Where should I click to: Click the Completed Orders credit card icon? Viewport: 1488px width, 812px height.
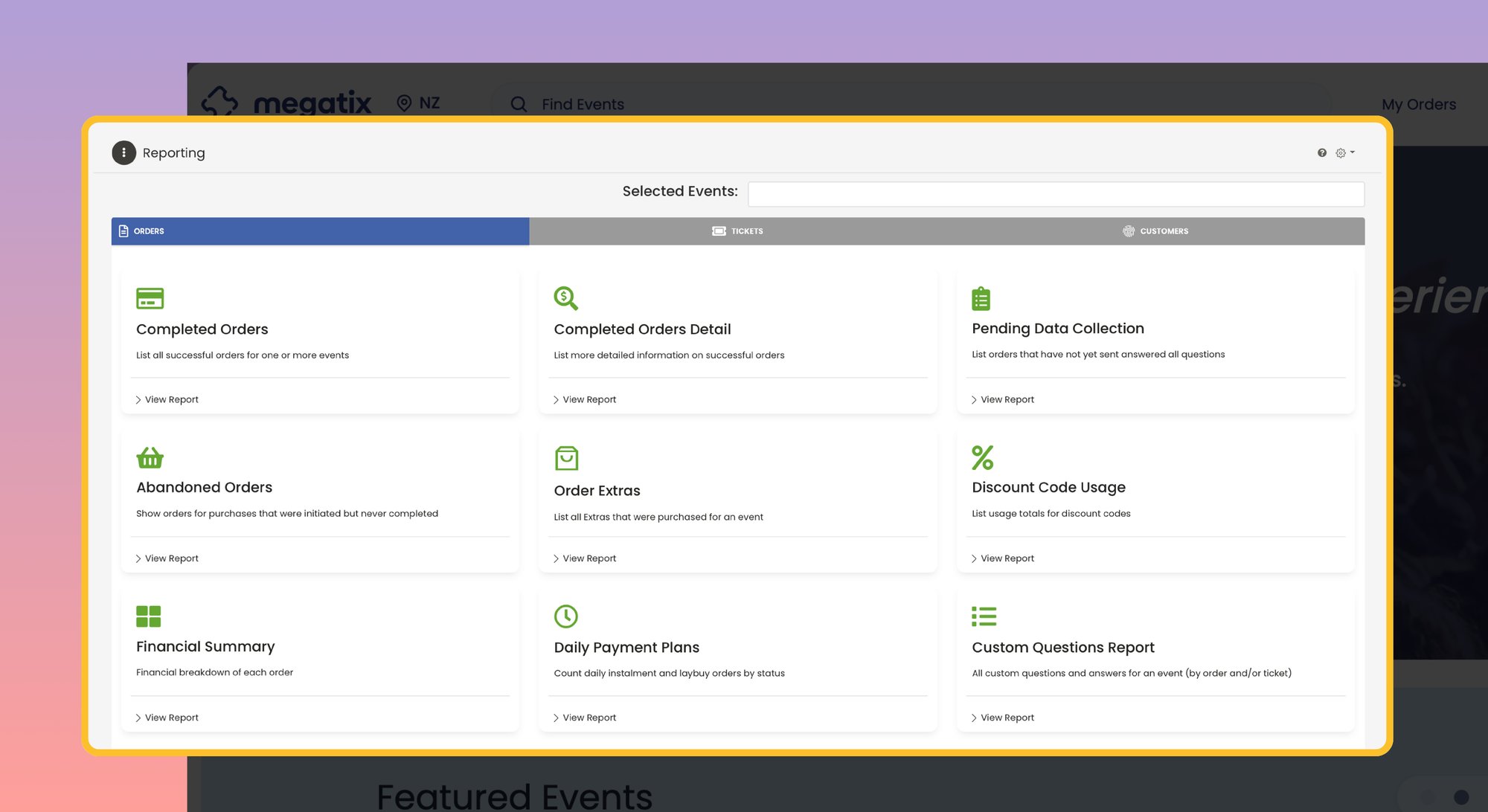tap(149, 297)
